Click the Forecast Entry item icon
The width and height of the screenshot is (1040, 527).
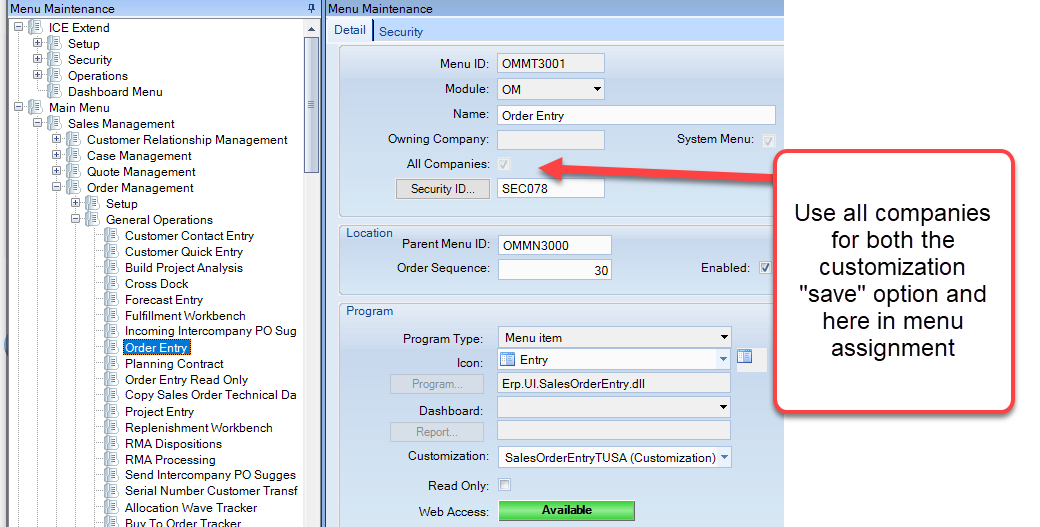[x=112, y=300]
